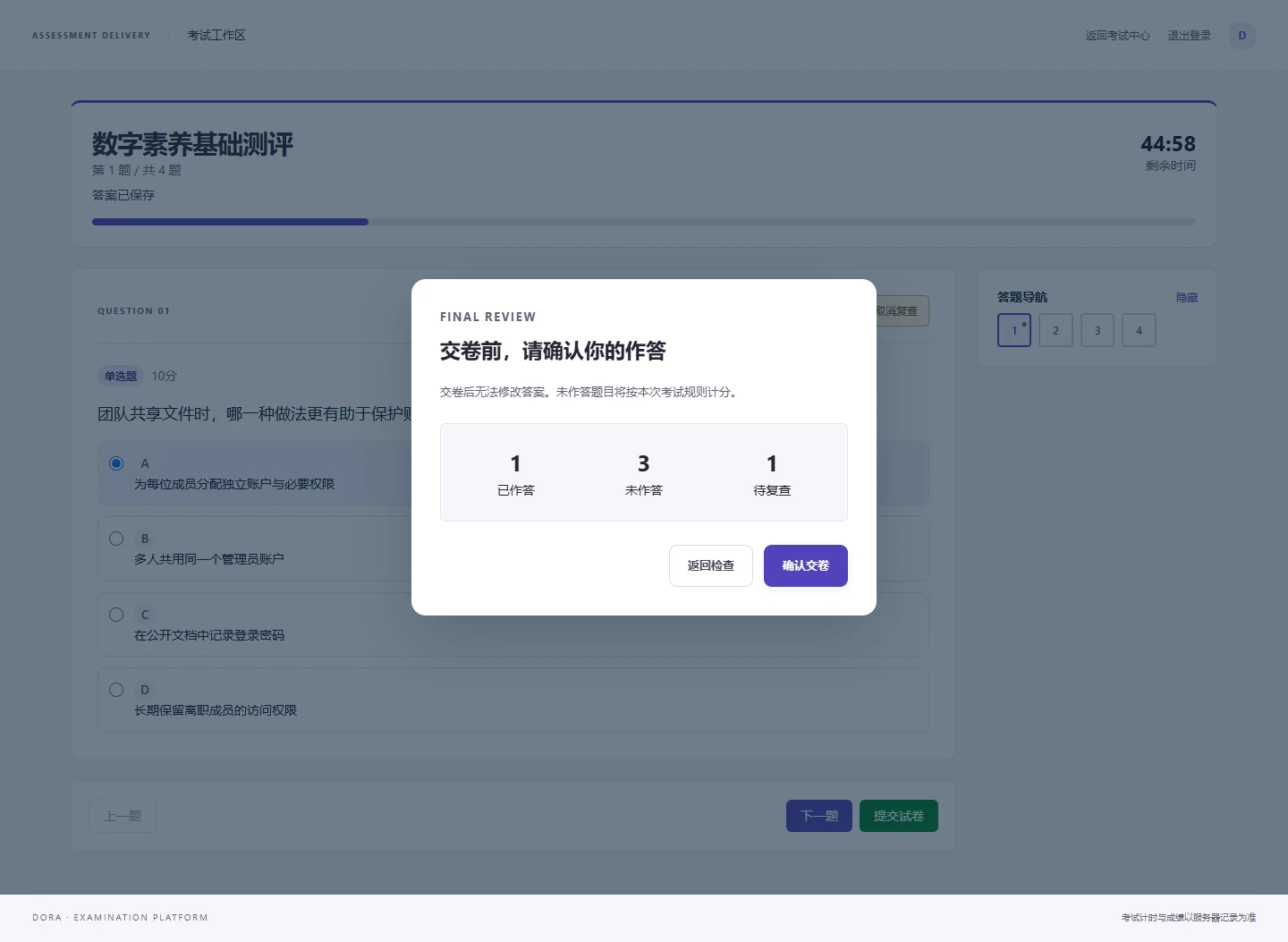Click dialog heading 交卷前，请确认你的作答
This screenshot has height=942, width=1288.
point(553,351)
